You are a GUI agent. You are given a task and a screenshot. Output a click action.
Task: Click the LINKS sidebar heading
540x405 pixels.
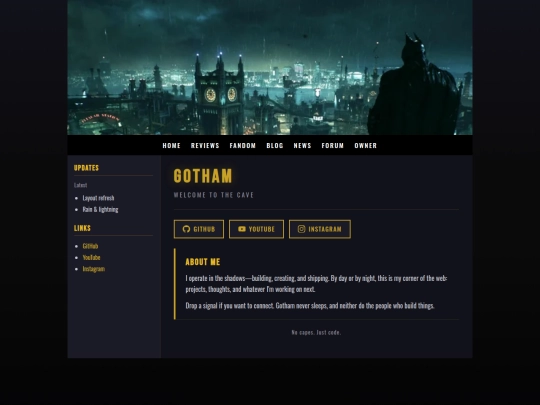tap(82, 228)
